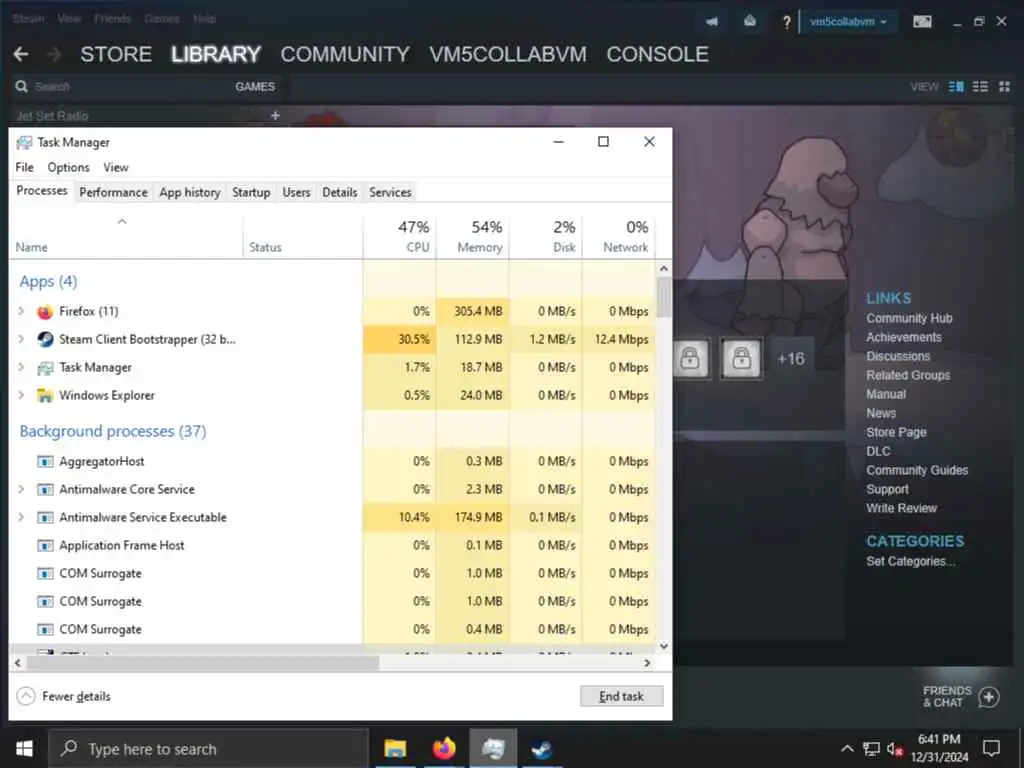Click the Task Manager taskbar icon
Screen dimensions: 1024x768
493,748
